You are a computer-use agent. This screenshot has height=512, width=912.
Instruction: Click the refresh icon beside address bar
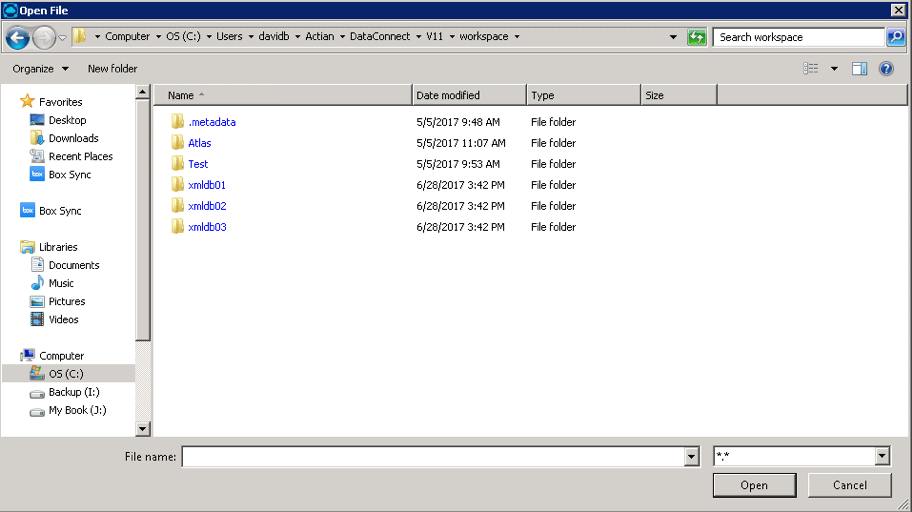click(696, 37)
